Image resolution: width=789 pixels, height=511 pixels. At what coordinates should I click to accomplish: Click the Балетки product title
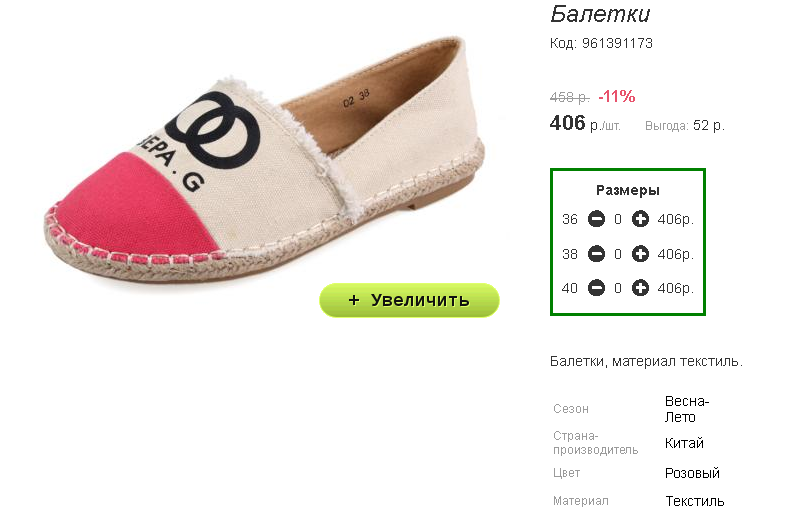[x=600, y=14]
